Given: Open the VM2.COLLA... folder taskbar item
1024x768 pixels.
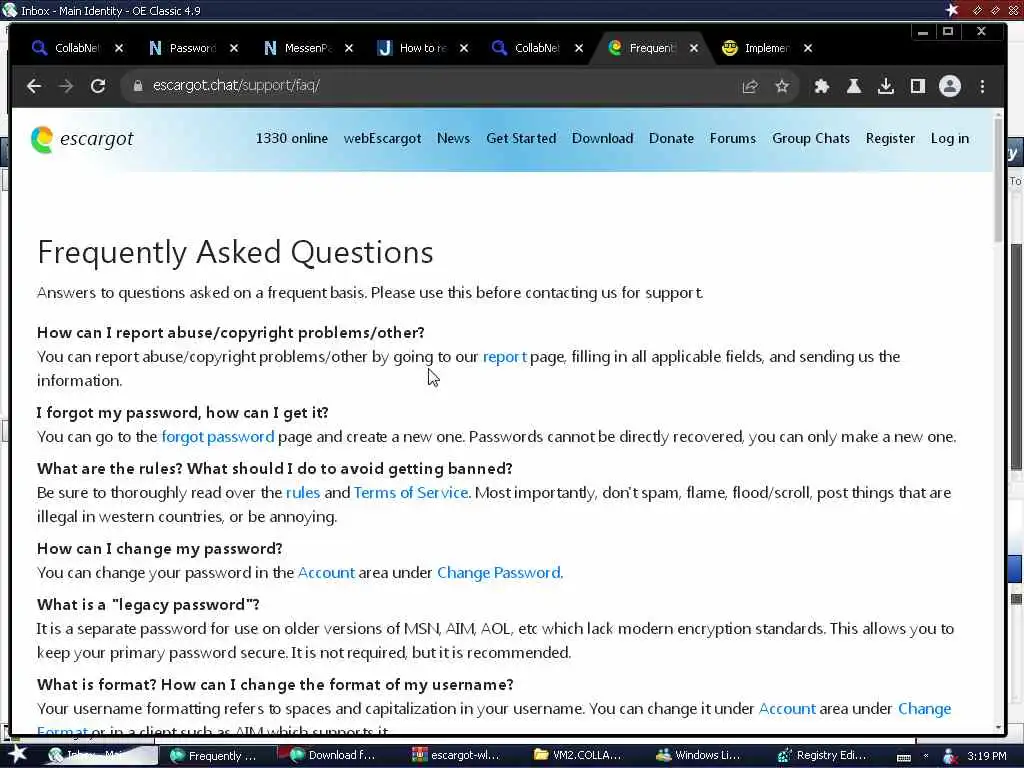Looking at the screenshot, I should tap(581, 756).
